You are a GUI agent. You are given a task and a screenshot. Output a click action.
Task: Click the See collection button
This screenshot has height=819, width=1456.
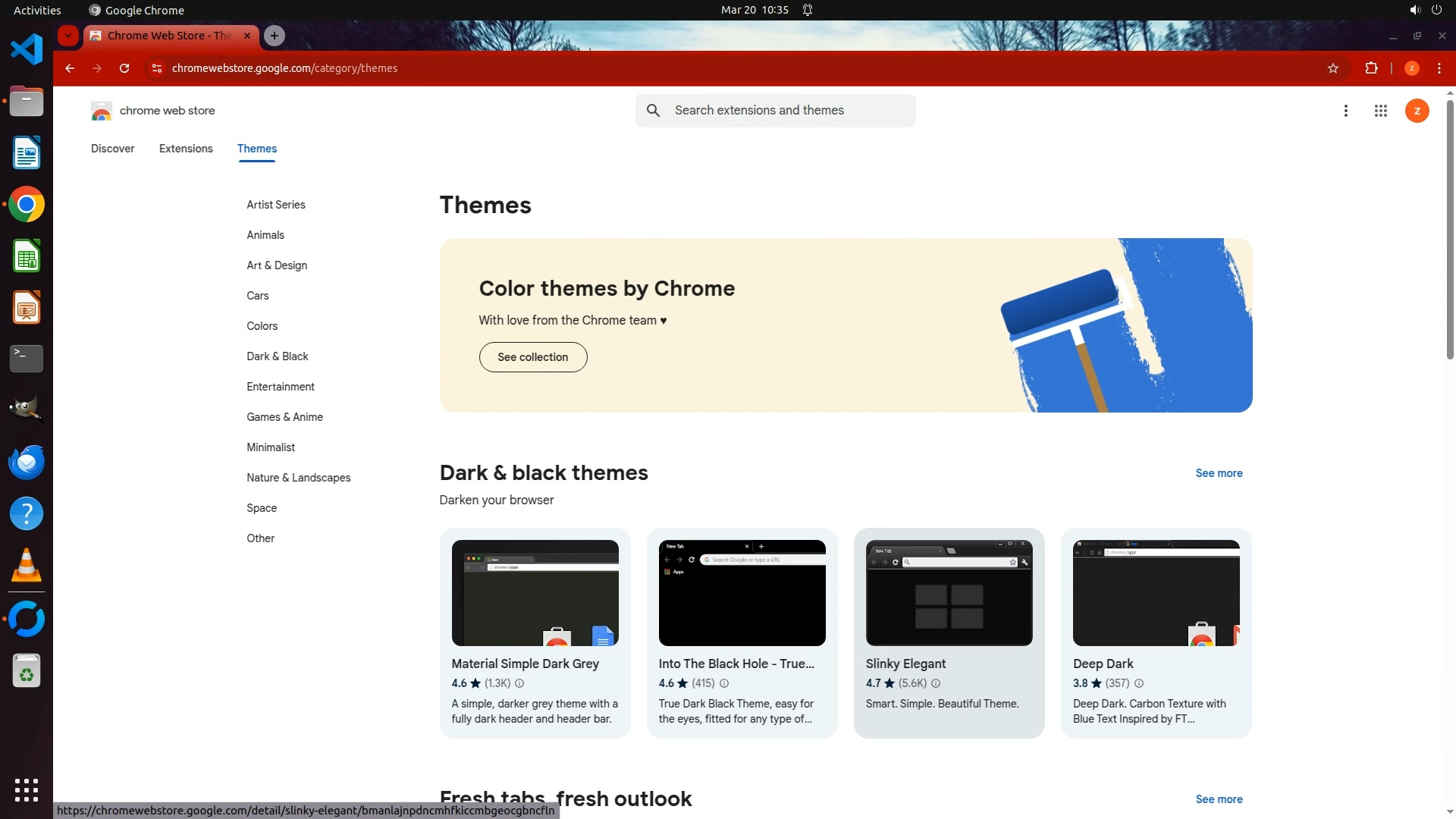tap(532, 357)
